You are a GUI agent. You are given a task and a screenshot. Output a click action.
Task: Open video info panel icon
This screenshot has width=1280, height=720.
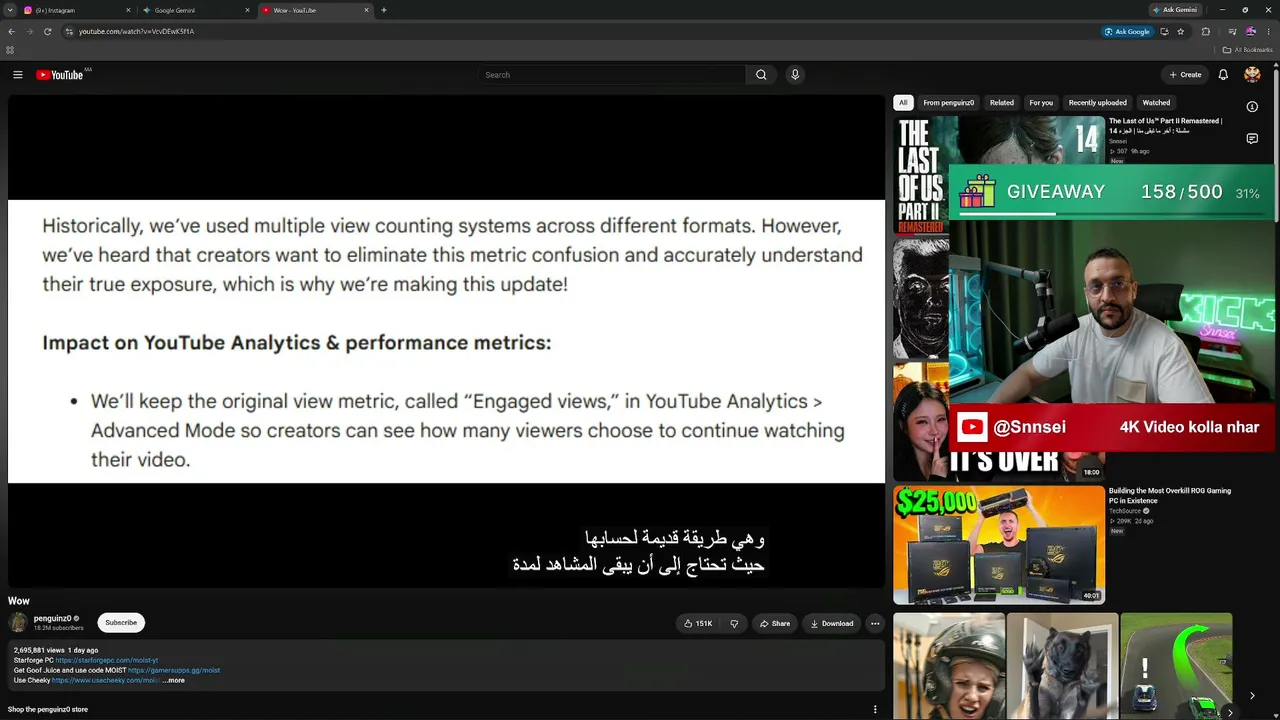(1252, 106)
